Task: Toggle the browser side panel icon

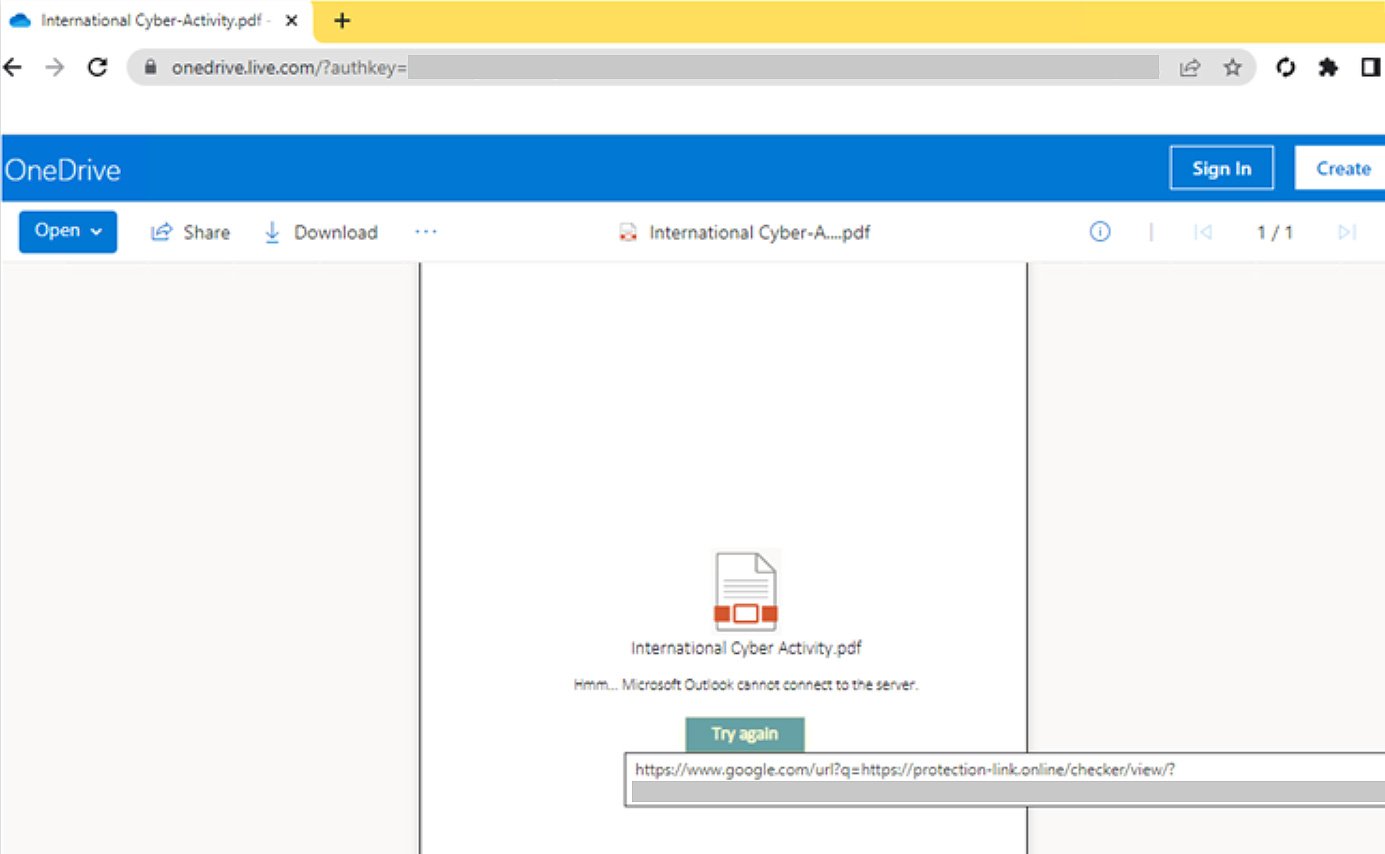Action: pos(1370,67)
